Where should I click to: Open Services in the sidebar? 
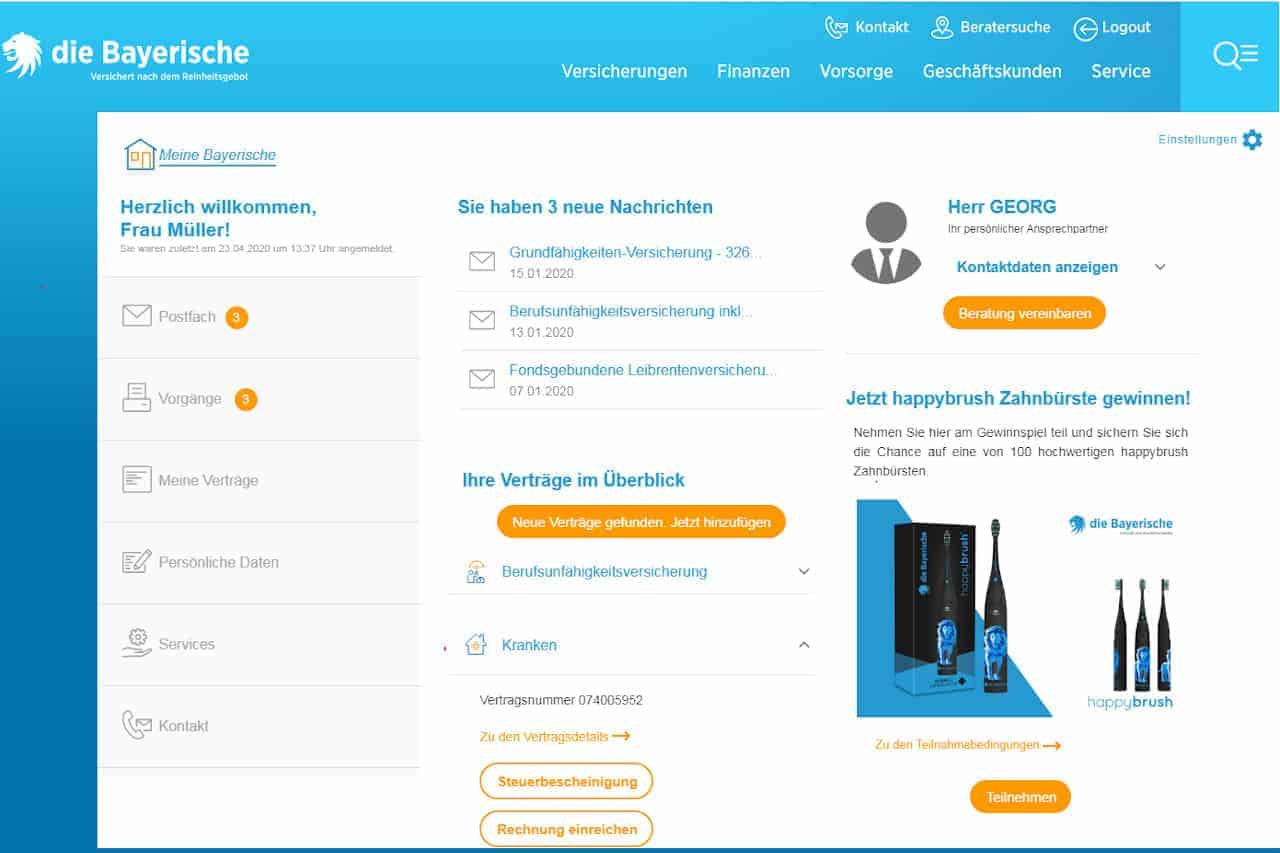[x=259, y=645]
